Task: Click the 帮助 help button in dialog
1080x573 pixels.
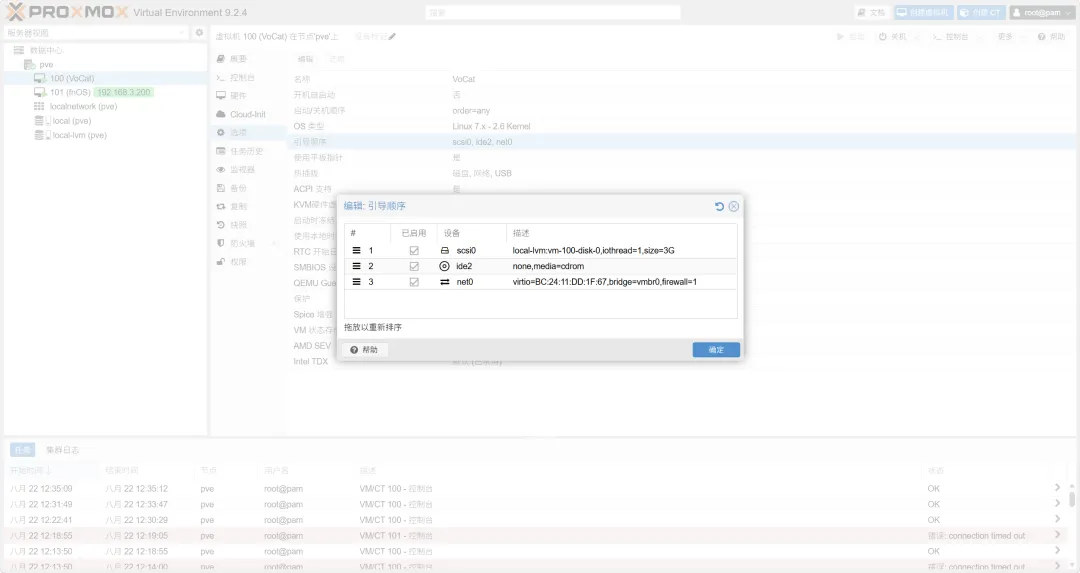Action: pos(365,350)
